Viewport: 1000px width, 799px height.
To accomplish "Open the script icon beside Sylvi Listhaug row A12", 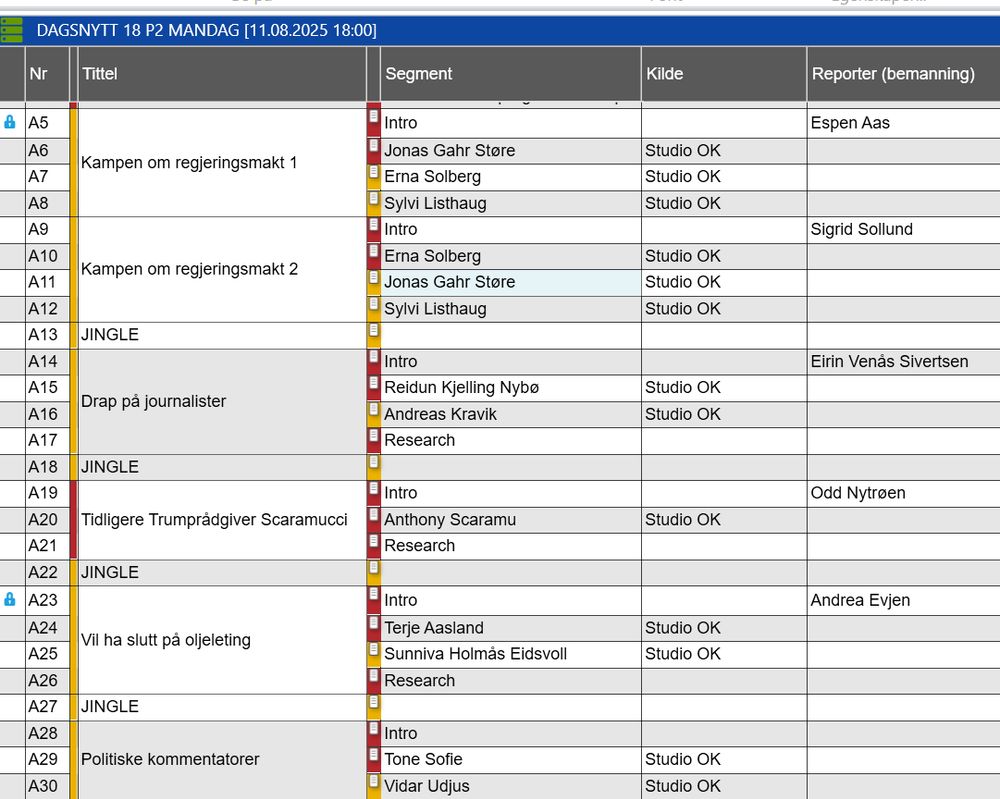I will click(x=374, y=304).
